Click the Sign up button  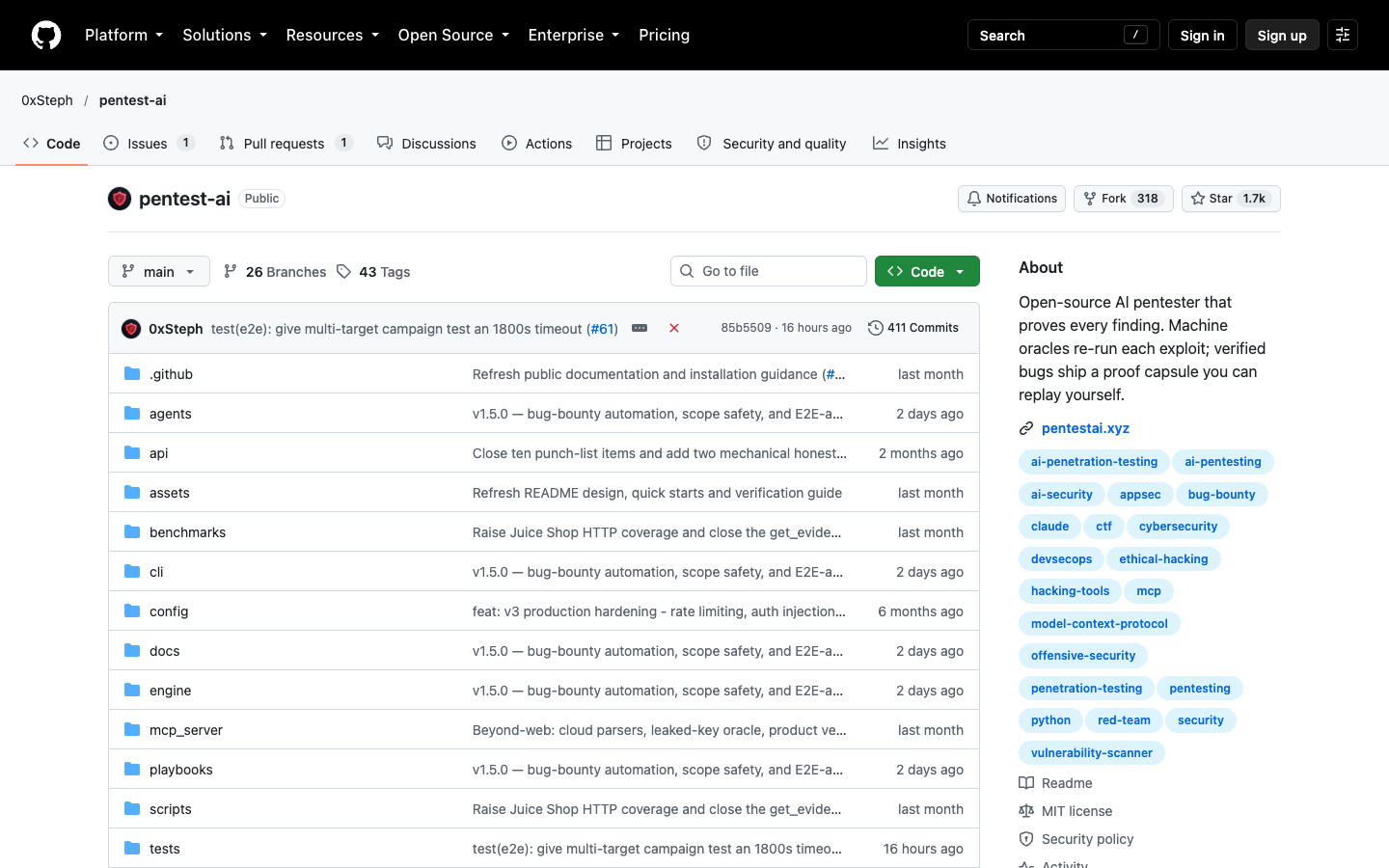coord(1282,35)
